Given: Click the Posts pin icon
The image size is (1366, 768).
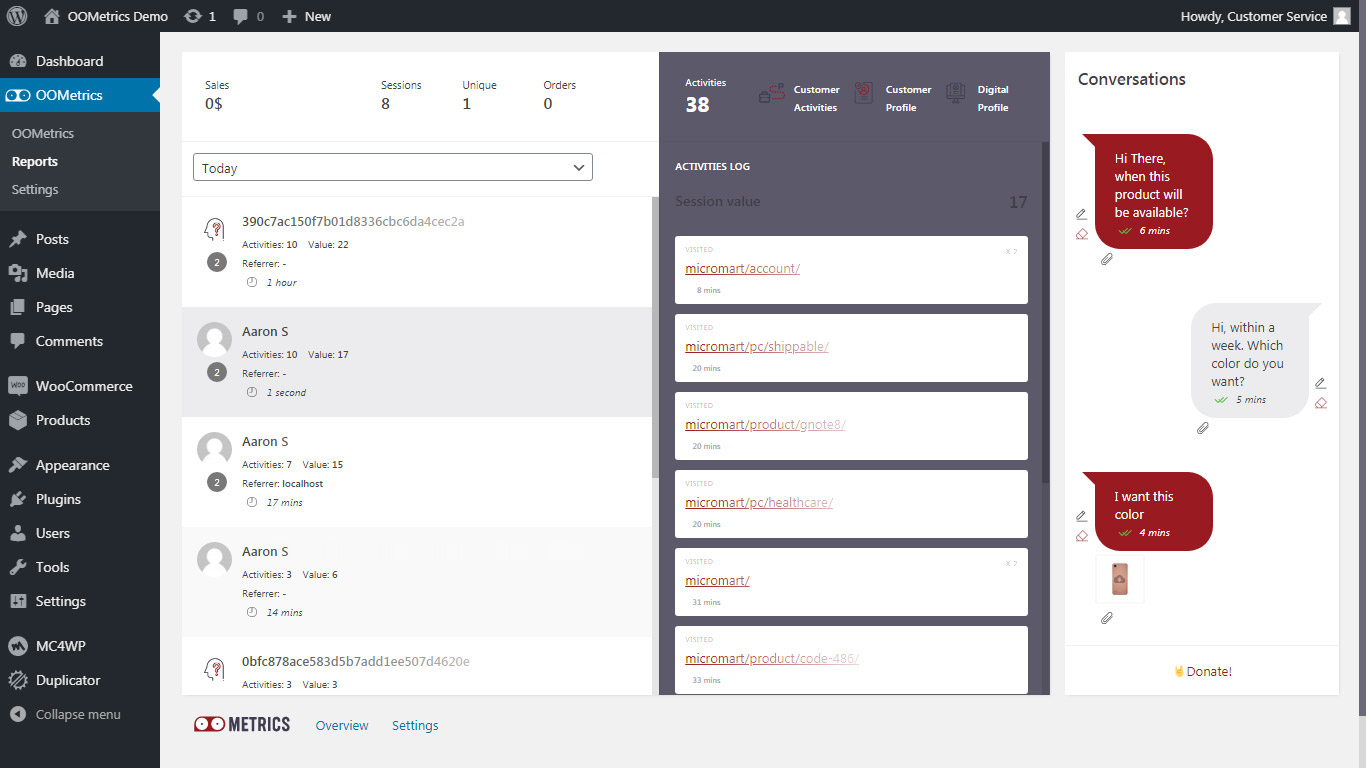Looking at the screenshot, I should [x=18, y=239].
